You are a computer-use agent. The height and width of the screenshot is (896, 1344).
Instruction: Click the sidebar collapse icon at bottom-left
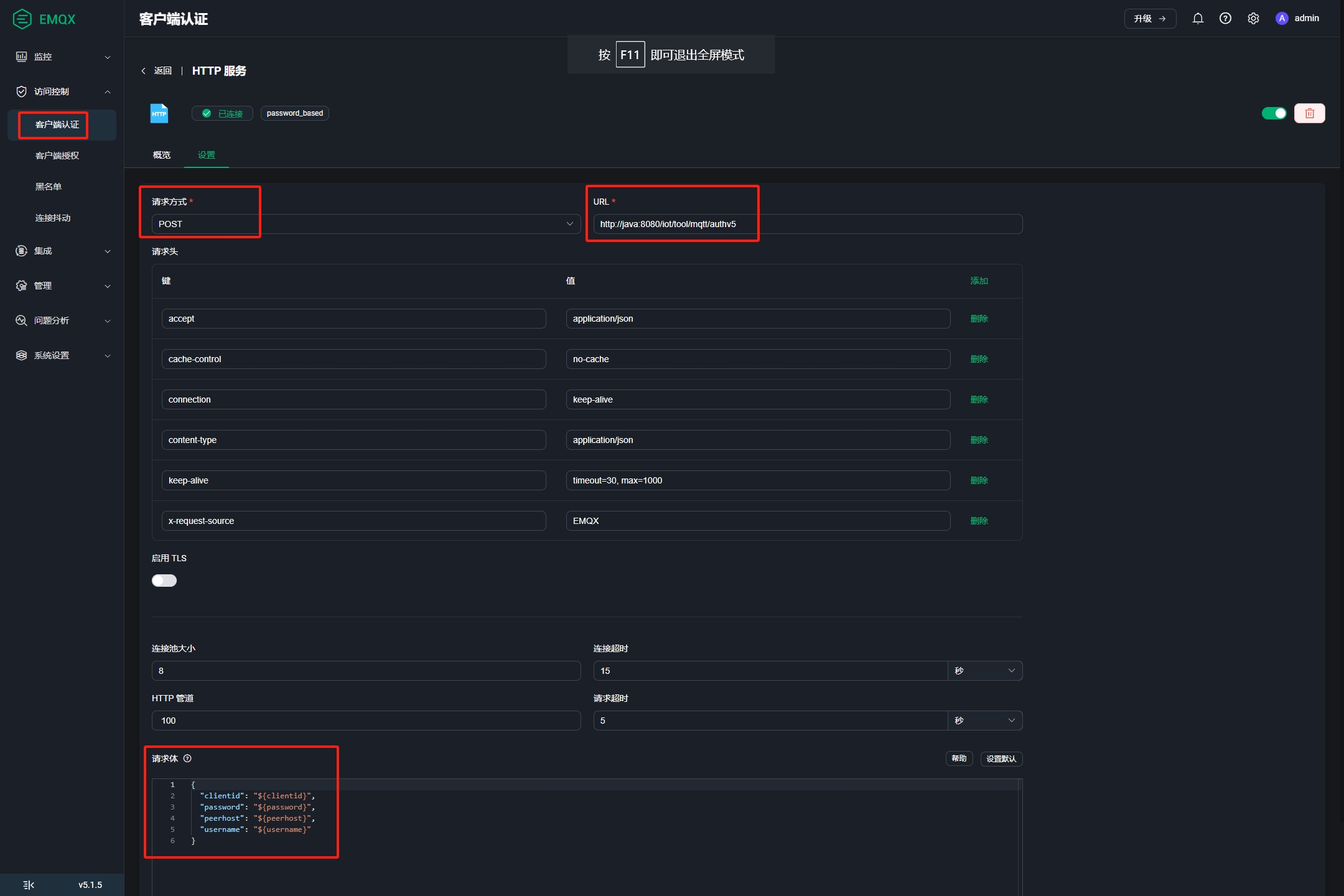[29, 885]
